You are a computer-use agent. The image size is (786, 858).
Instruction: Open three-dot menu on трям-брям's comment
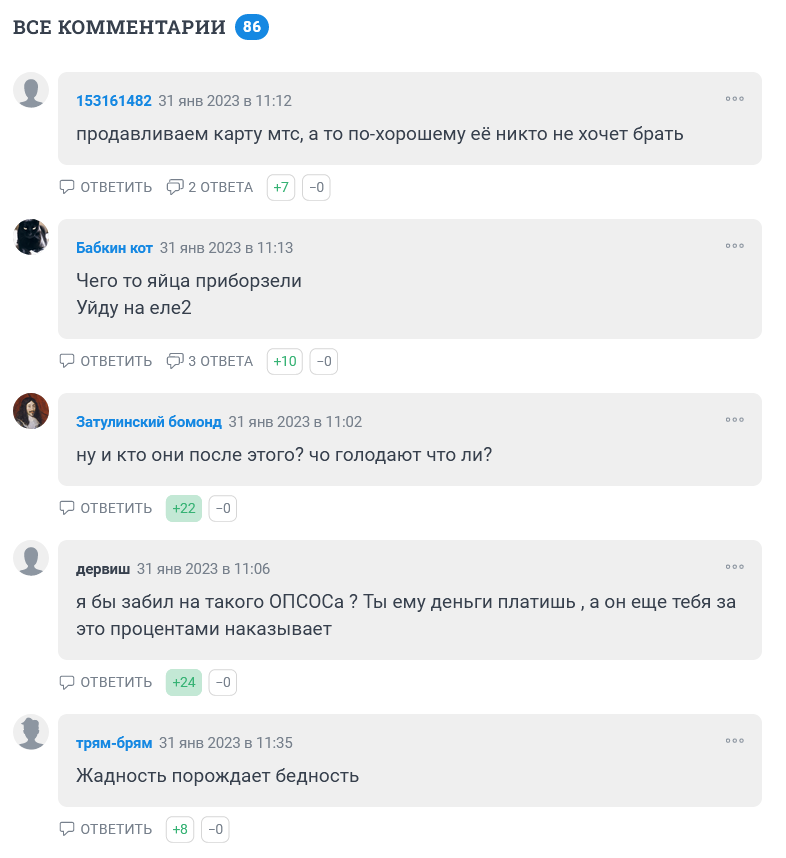click(x=734, y=741)
